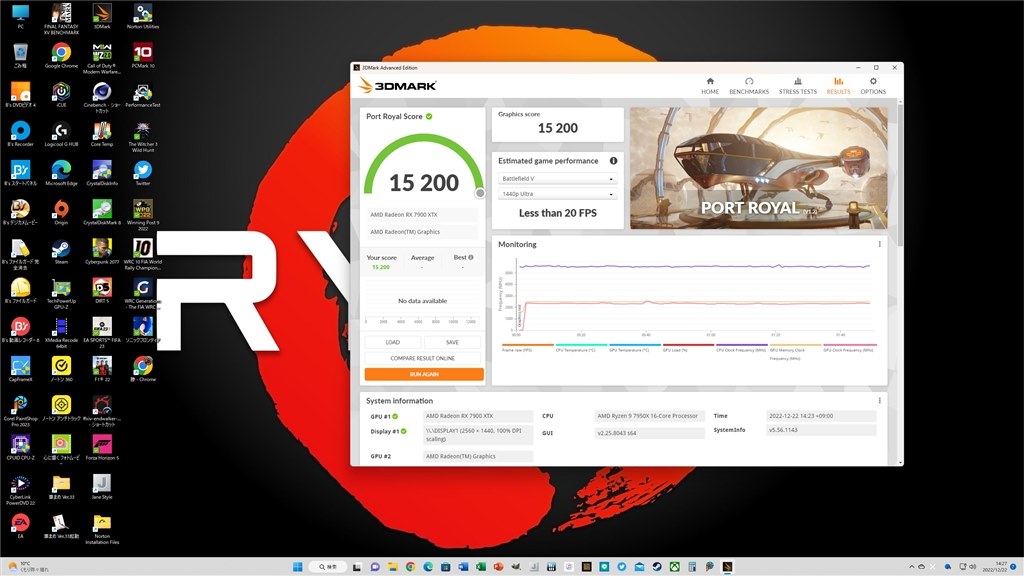The image size is (1024, 576).
Task: Open the 1440p Ultra resolution dropdown
Action: coord(557,194)
